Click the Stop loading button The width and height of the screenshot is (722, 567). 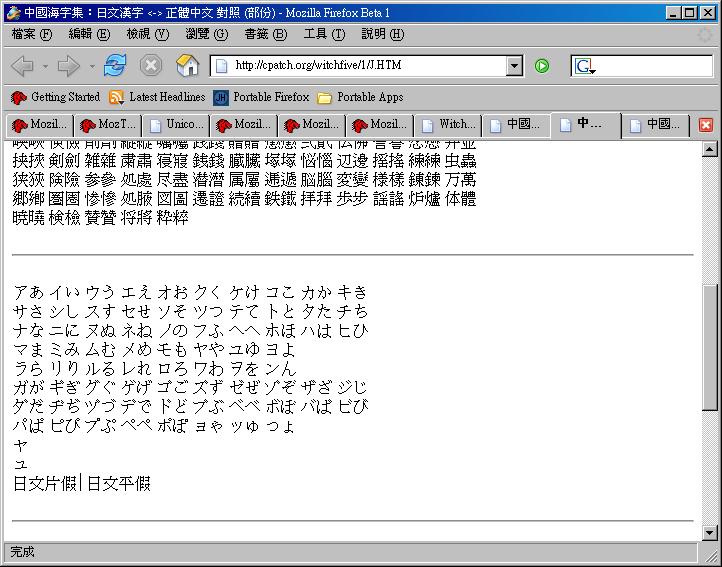[x=151, y=66]
